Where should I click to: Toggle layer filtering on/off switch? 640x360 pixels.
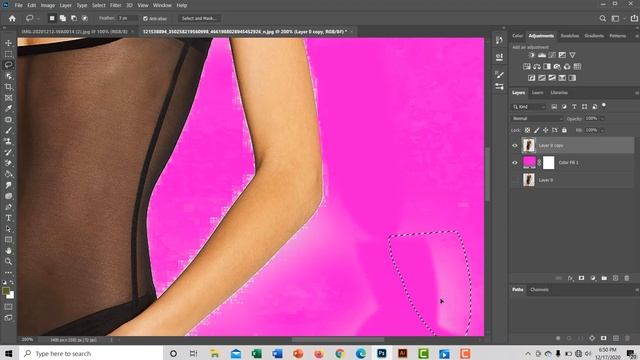coord(604,106)
